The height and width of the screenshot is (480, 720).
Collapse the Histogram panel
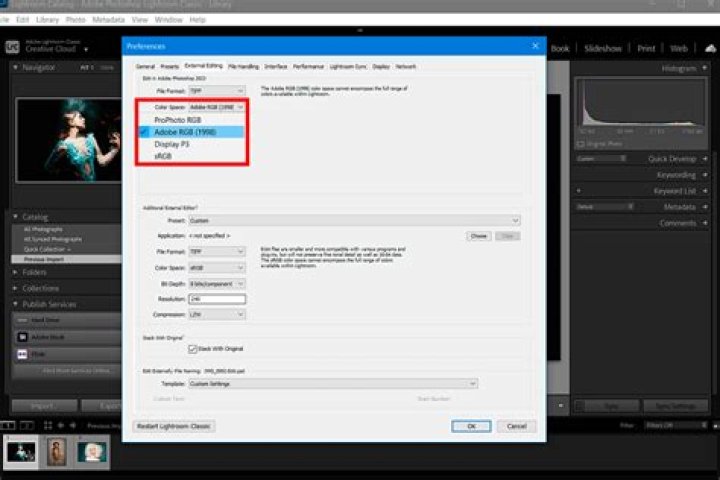click(x=705, y=68)
